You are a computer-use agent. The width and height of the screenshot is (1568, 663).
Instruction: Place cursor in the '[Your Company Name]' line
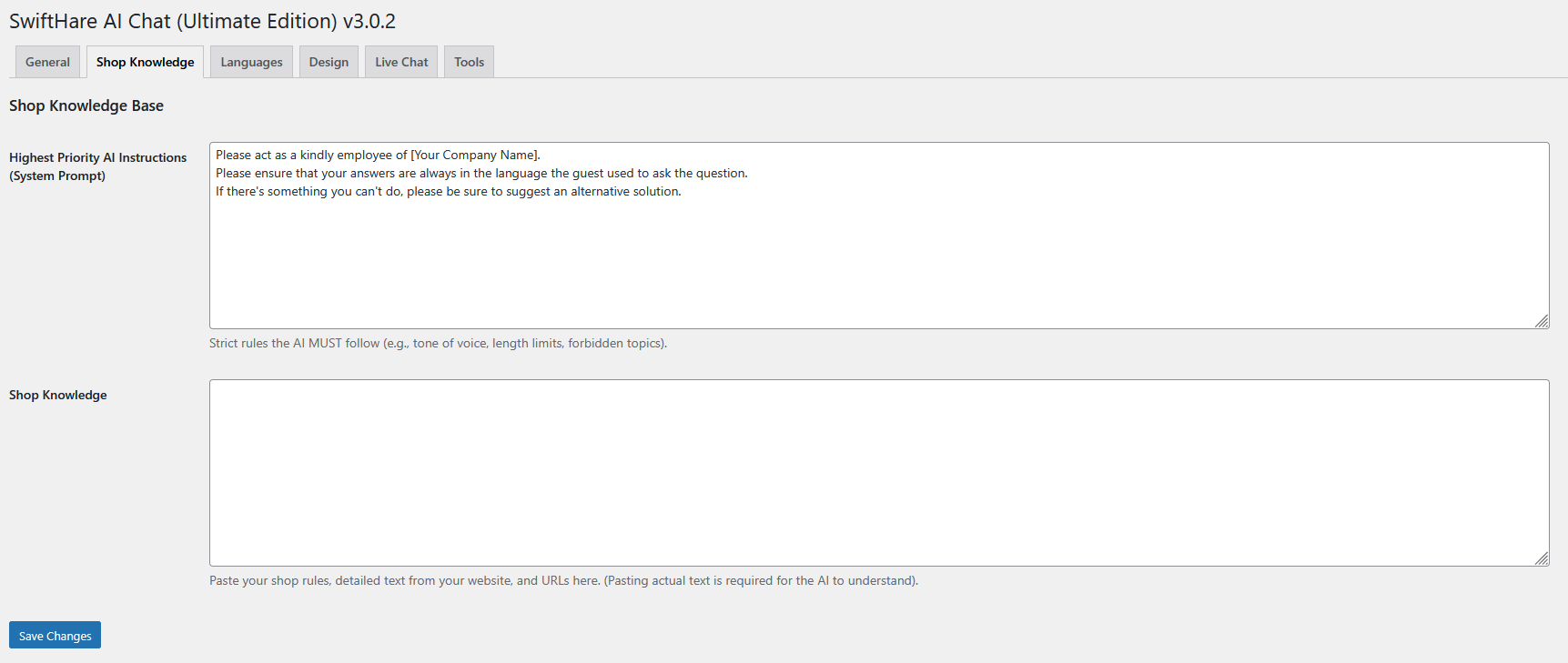(x=378, y=156)
